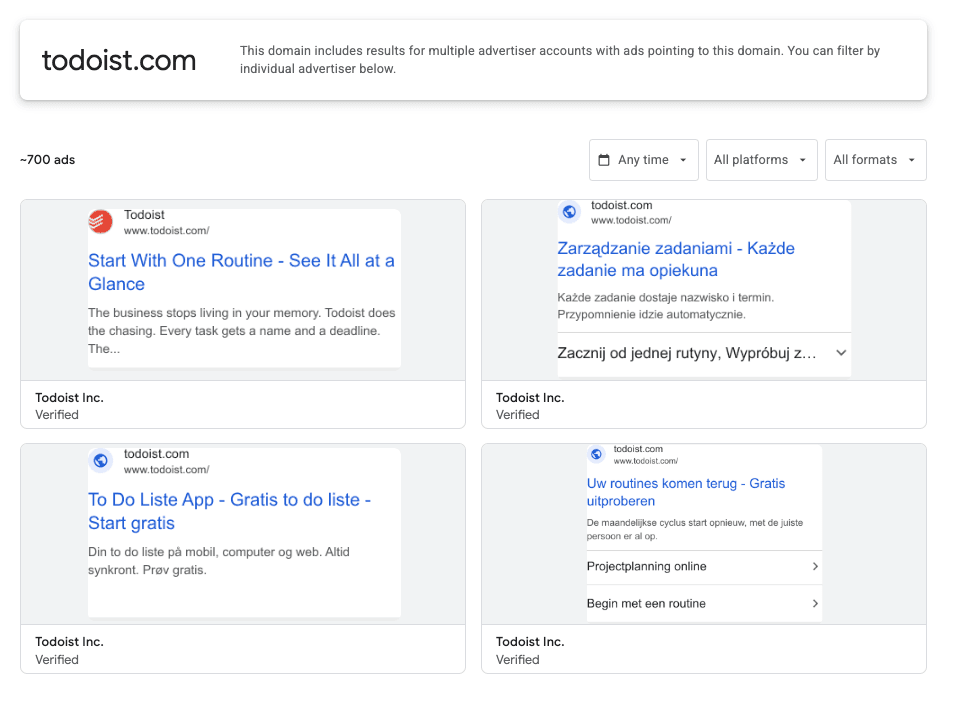Click the www.todoist.com/ URL in the To Do Liste App ad

[x=167, y=470]
